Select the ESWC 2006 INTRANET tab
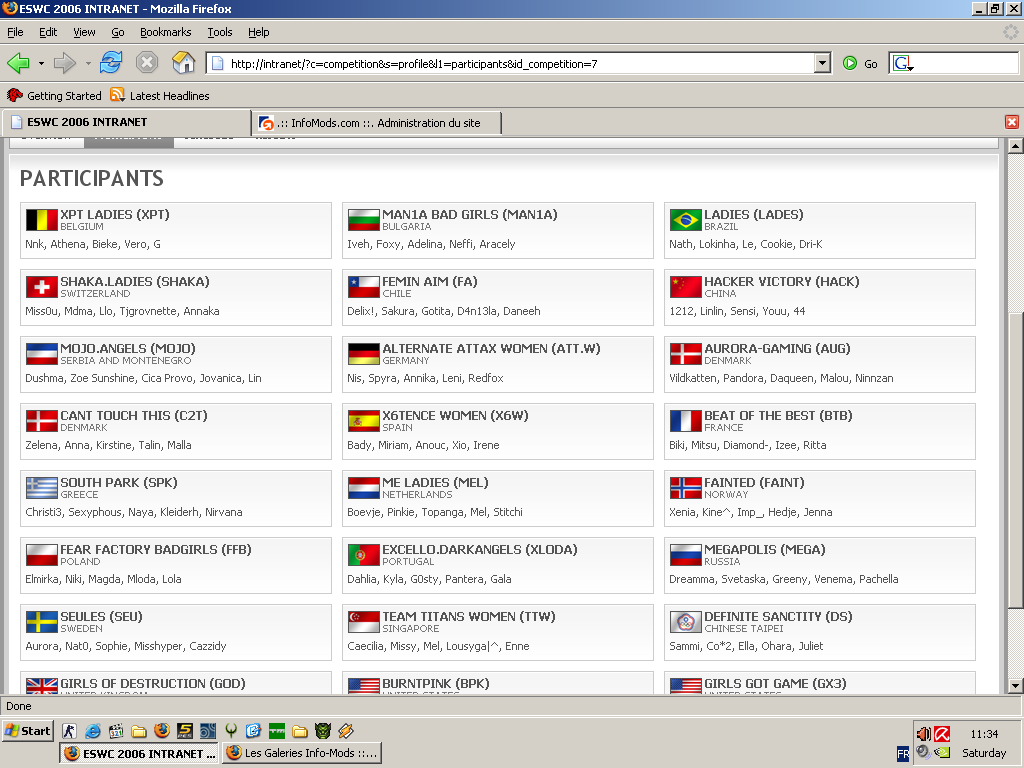1024x768 pixels. tap(127, 122)
